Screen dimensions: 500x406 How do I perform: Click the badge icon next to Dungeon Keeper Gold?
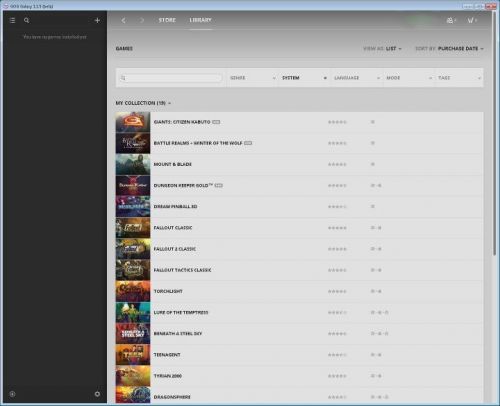coord(218,185)
